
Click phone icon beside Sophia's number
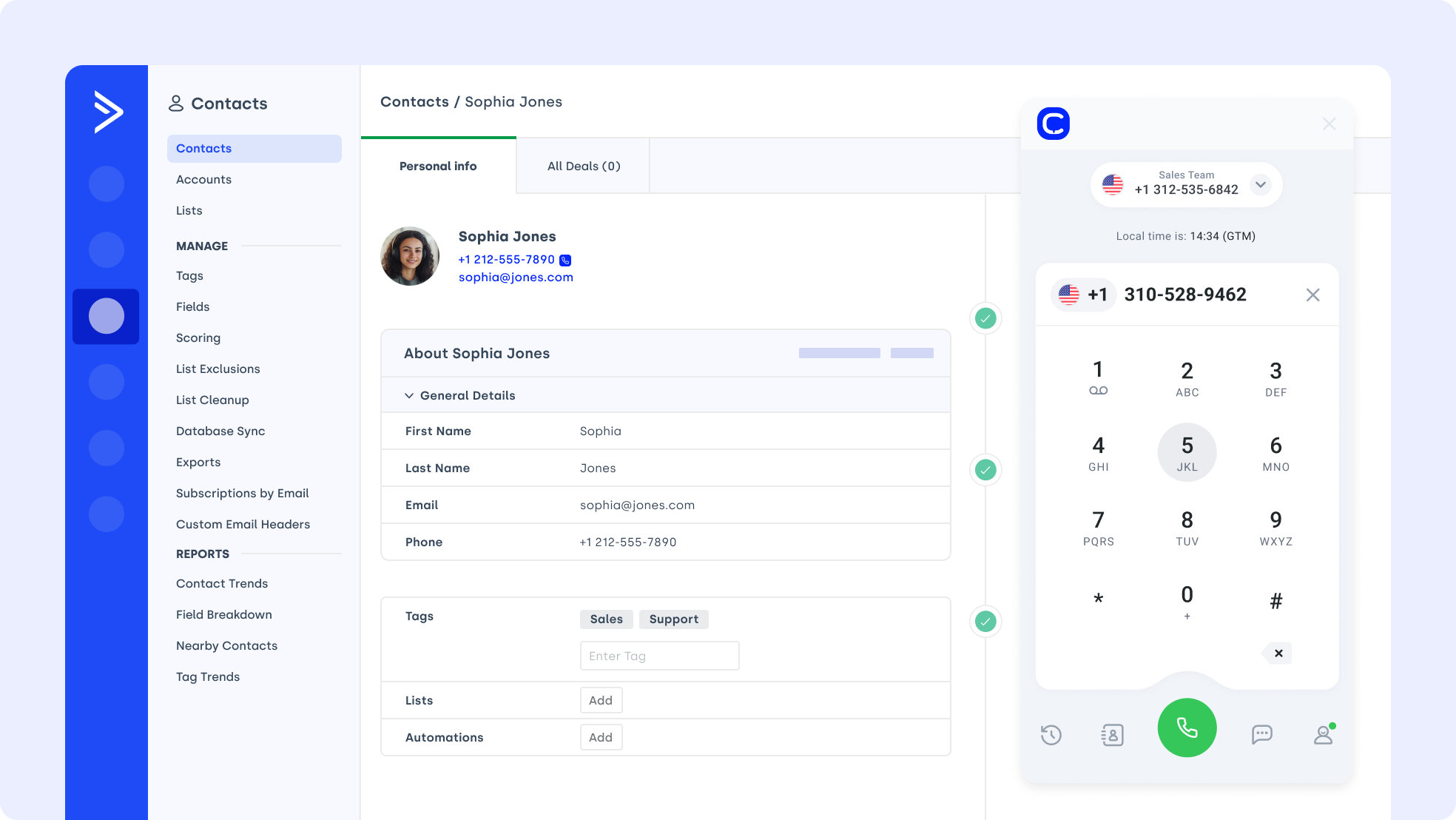[565, 260]
